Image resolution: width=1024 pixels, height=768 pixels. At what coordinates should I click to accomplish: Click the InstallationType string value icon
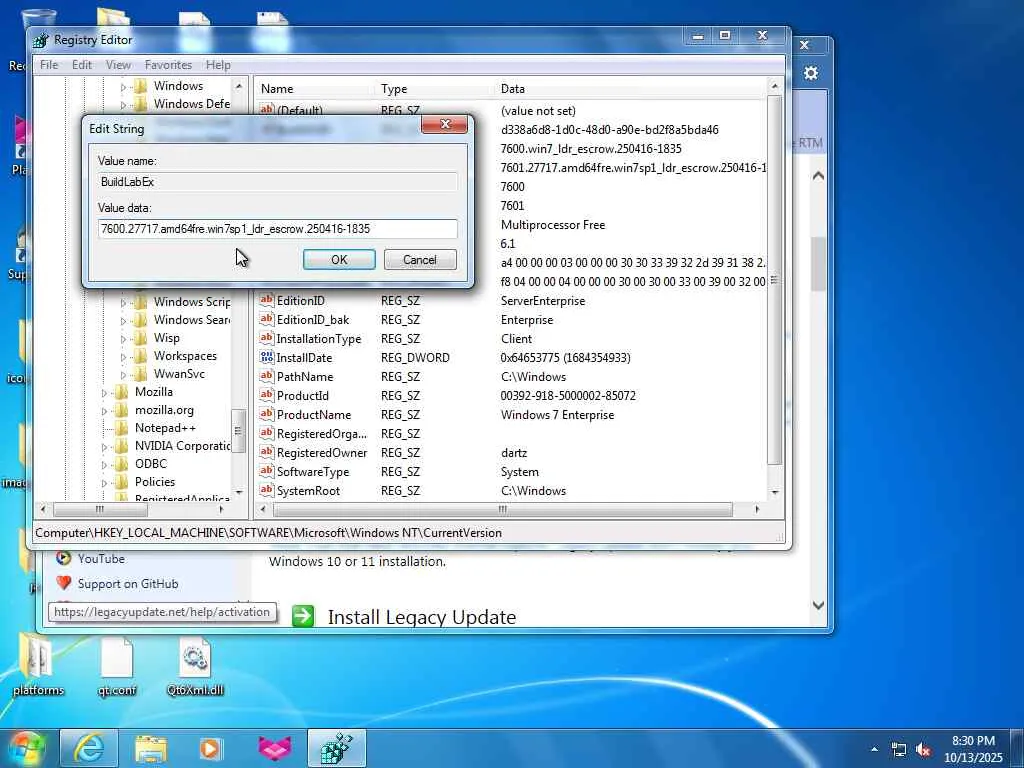(x=266, y=338)
